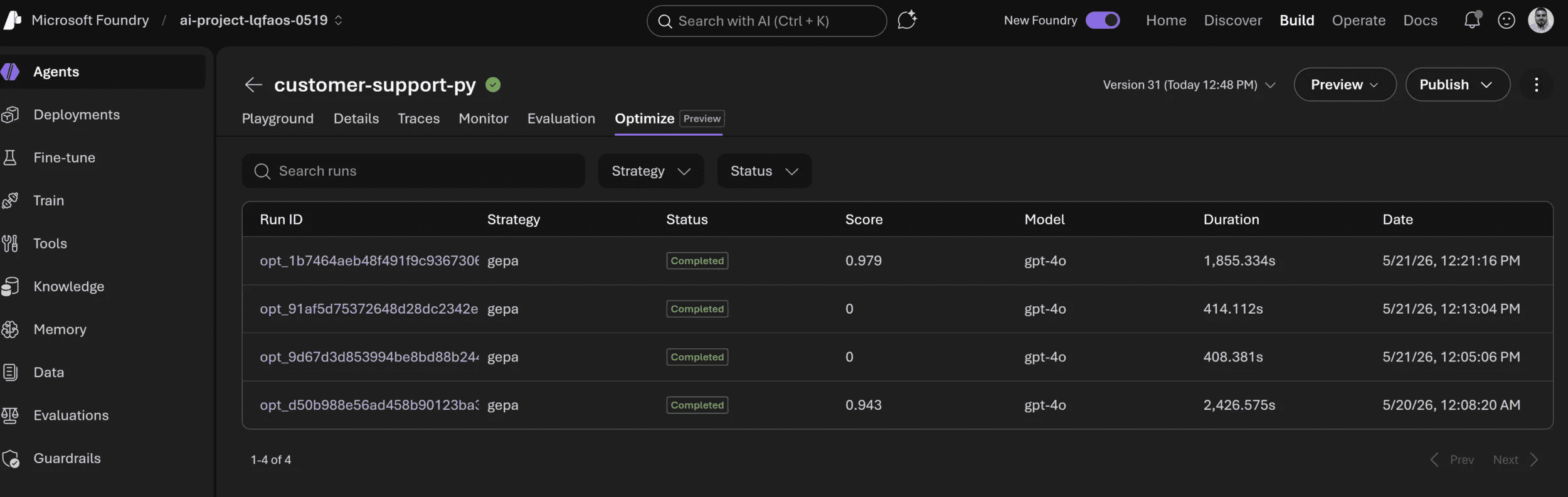This screenshot has width=1568, height=497.
Task: Expand the Preview dropdown button
Action: click(x=1345, y=85)
